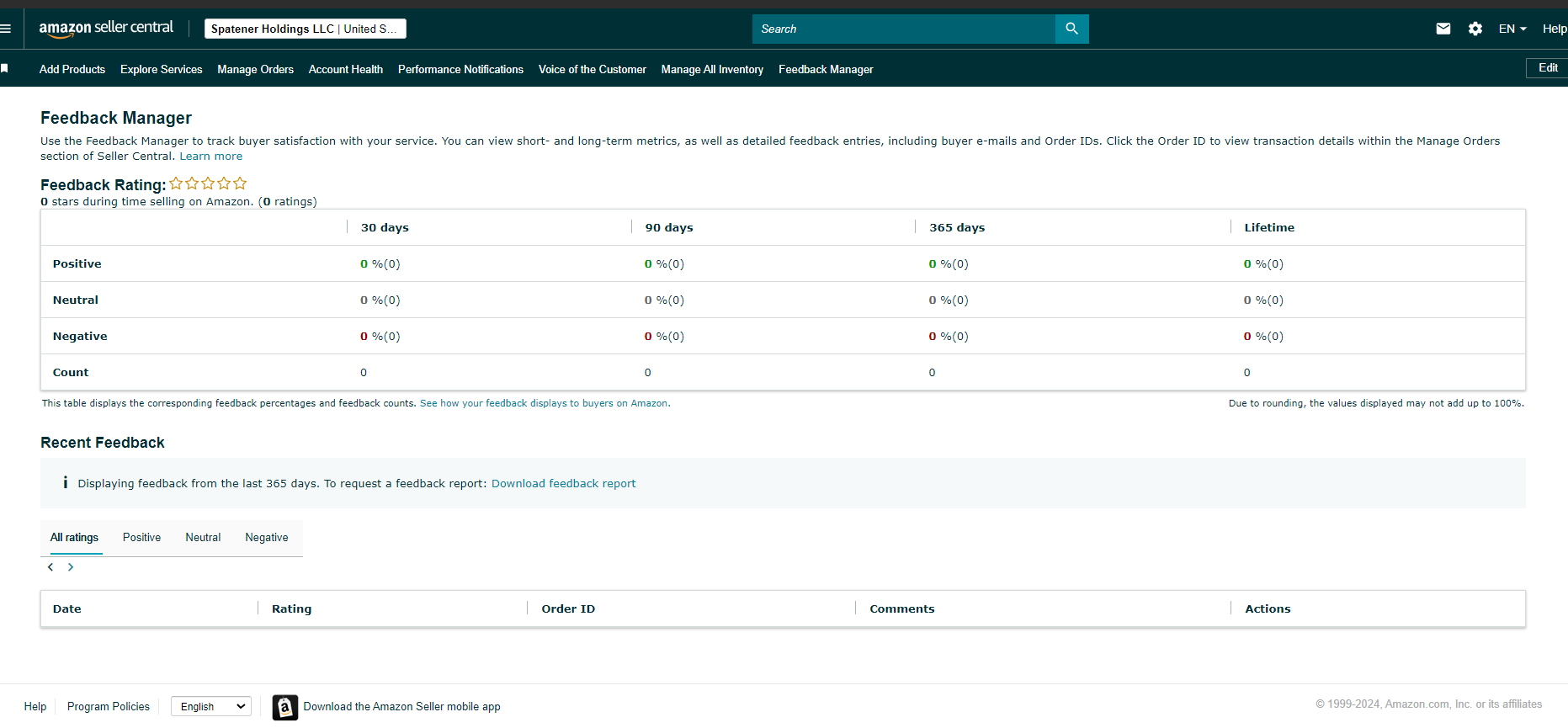Click the Comments column header
Viewport: 1568px width, 728px height.
tap(902, 608)
